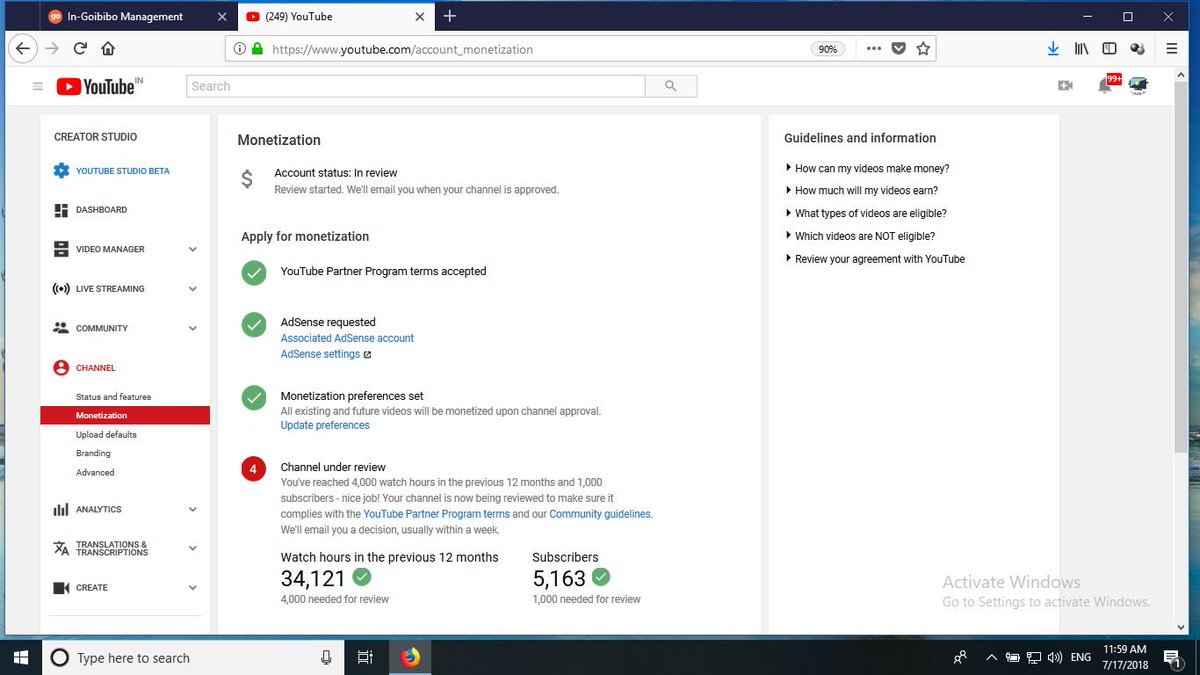The width and height of the screenshot is (1200, 675).
Task: Select the Monetization sidebar item
Action: click(x=125, y=415)
